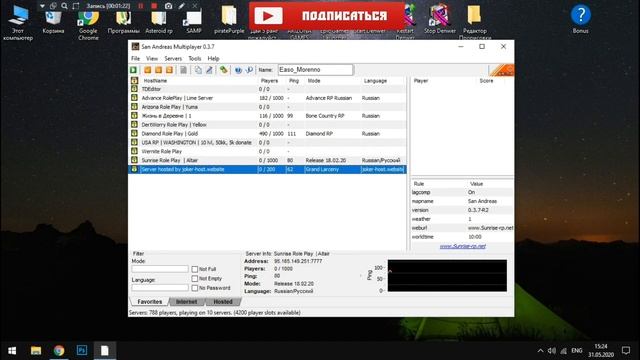The image size is (640, 360).
Task: Click the lagcomp rule row
Action: pos(462,192)
